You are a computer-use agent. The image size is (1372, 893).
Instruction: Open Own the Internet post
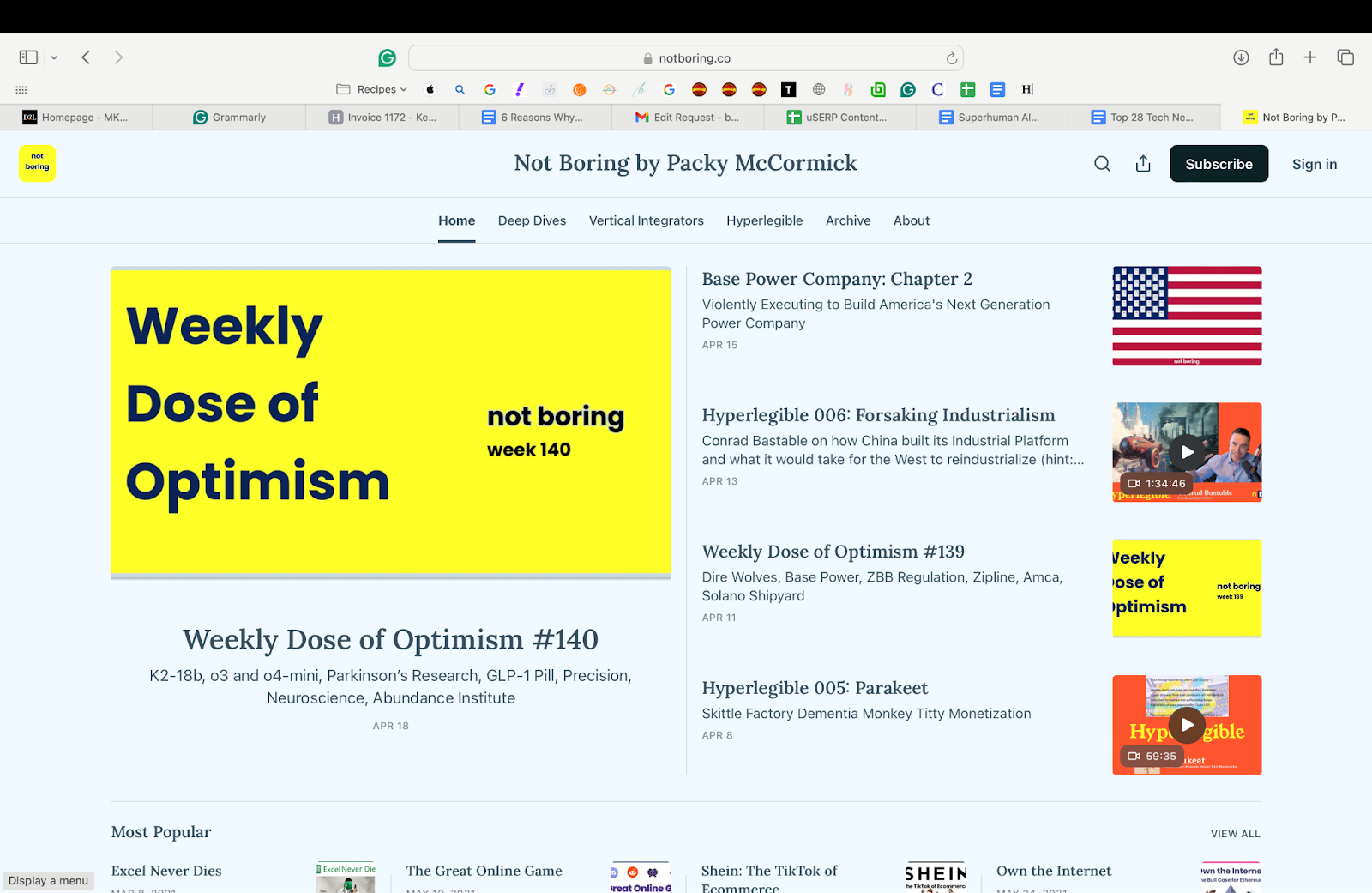tap(1054, 871)
